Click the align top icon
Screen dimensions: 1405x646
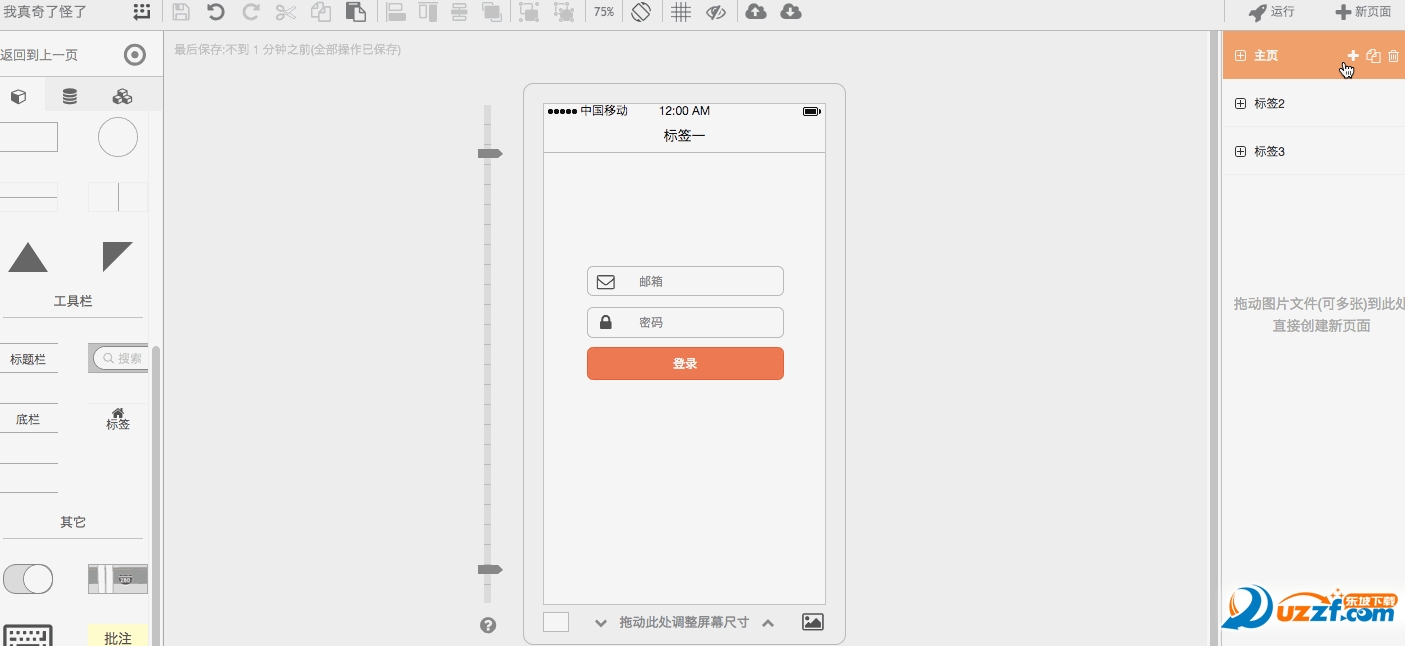428,12
